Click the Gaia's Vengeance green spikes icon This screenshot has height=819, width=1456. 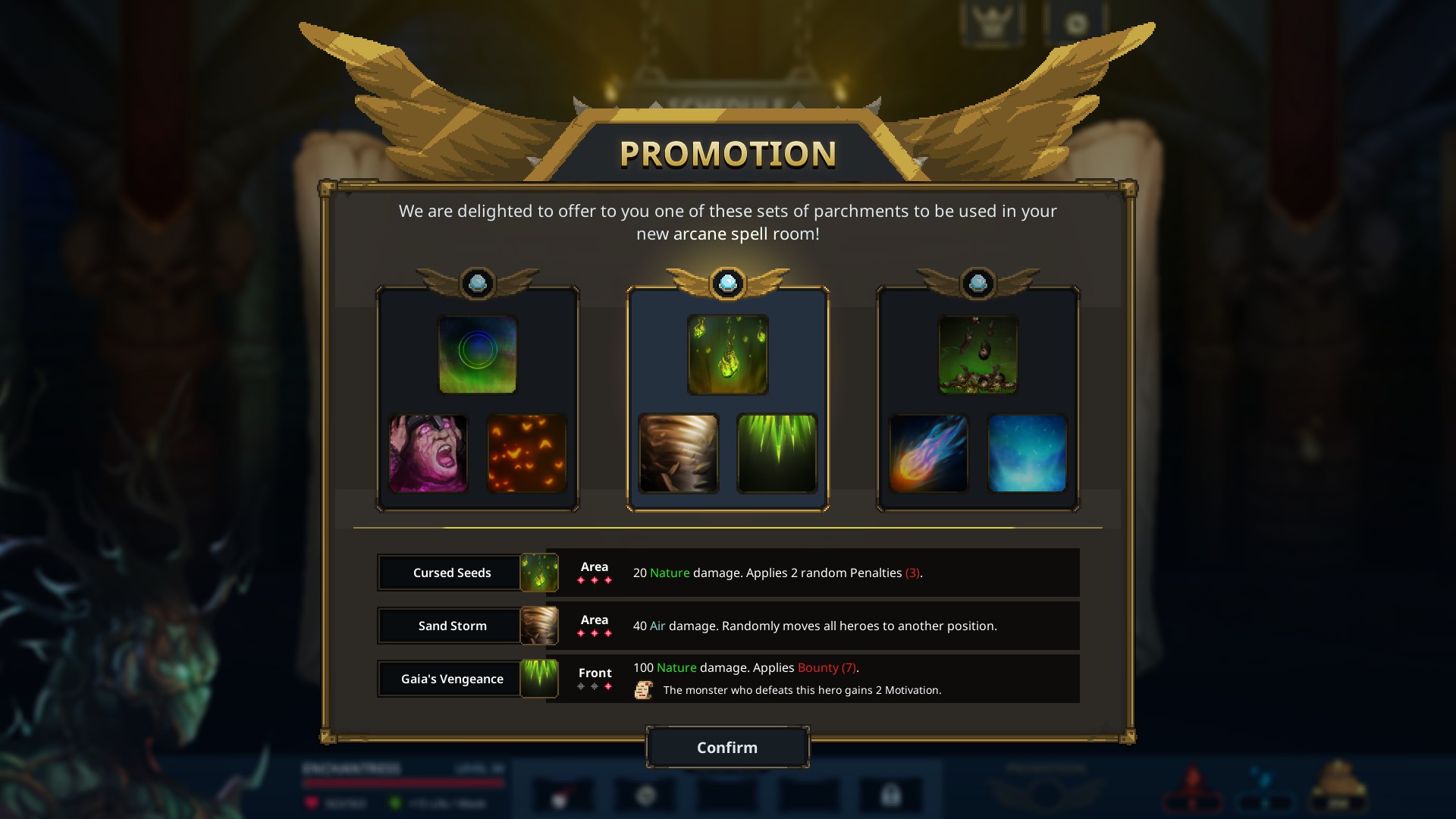777,453
